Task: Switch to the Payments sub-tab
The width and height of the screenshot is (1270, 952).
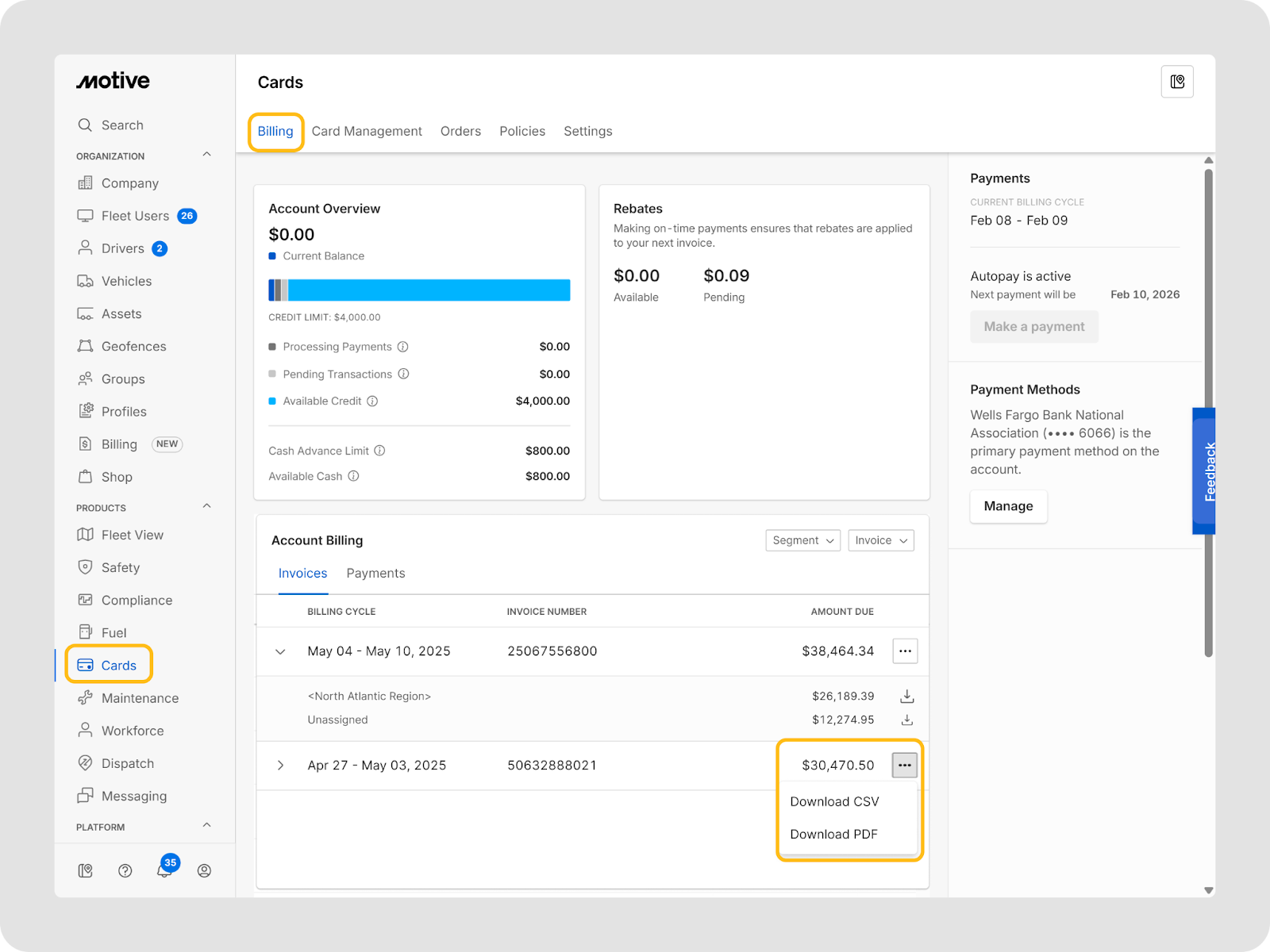Action: point(375,574)
